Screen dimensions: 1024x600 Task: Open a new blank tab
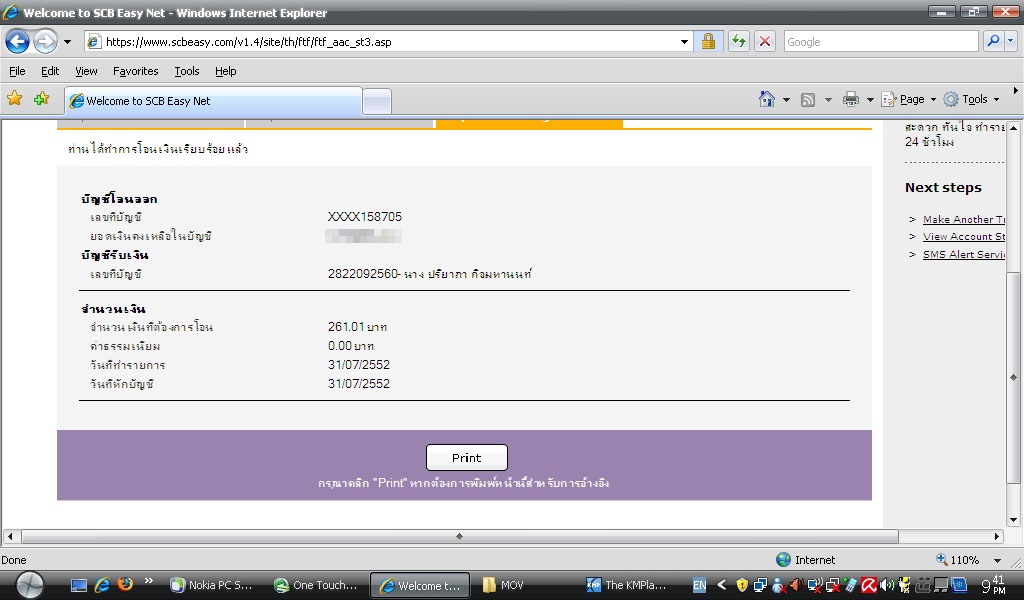pyautogui.click(x=377, y=102)
